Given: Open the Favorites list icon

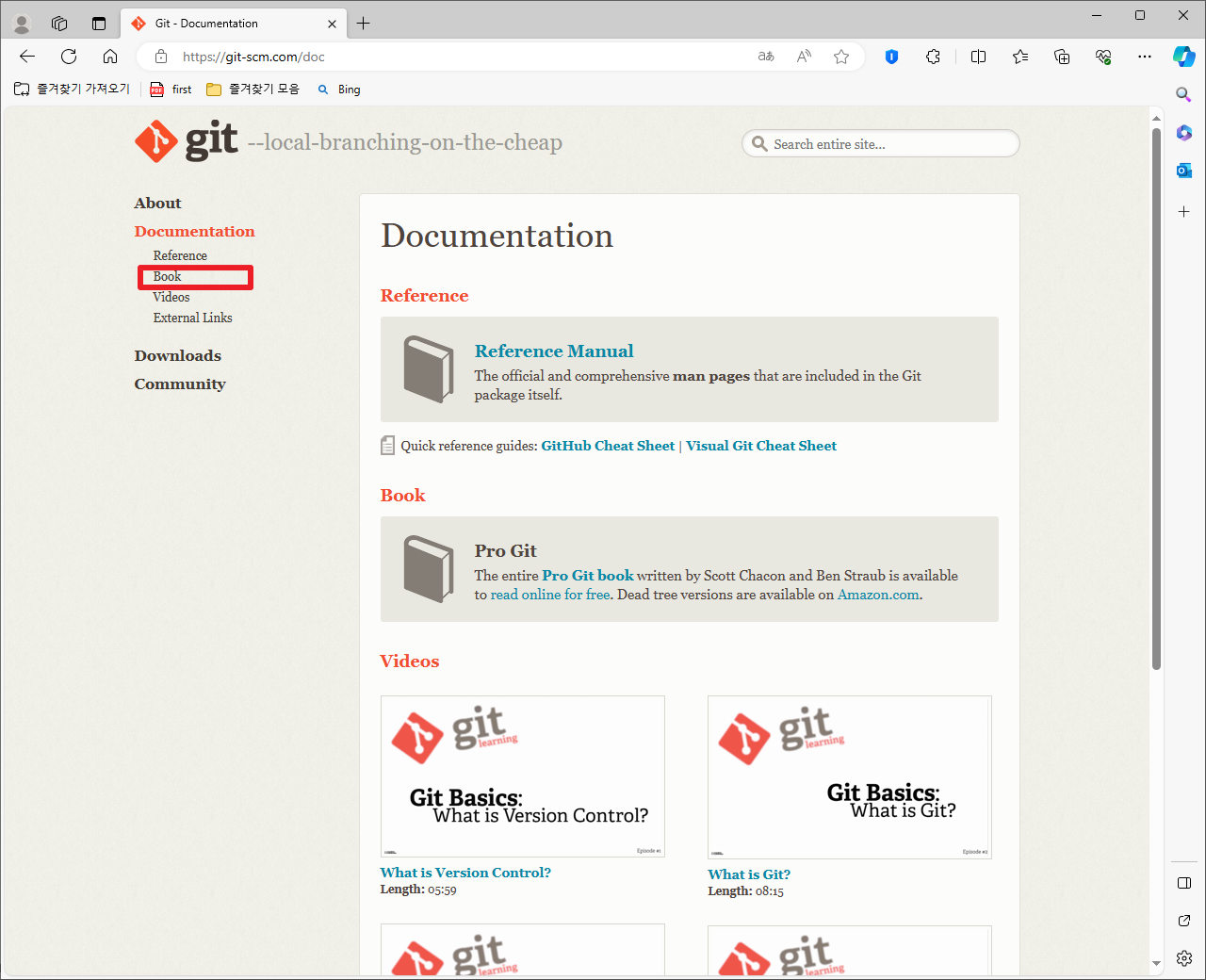Looking at the screenshot, I should (1020, 57).
